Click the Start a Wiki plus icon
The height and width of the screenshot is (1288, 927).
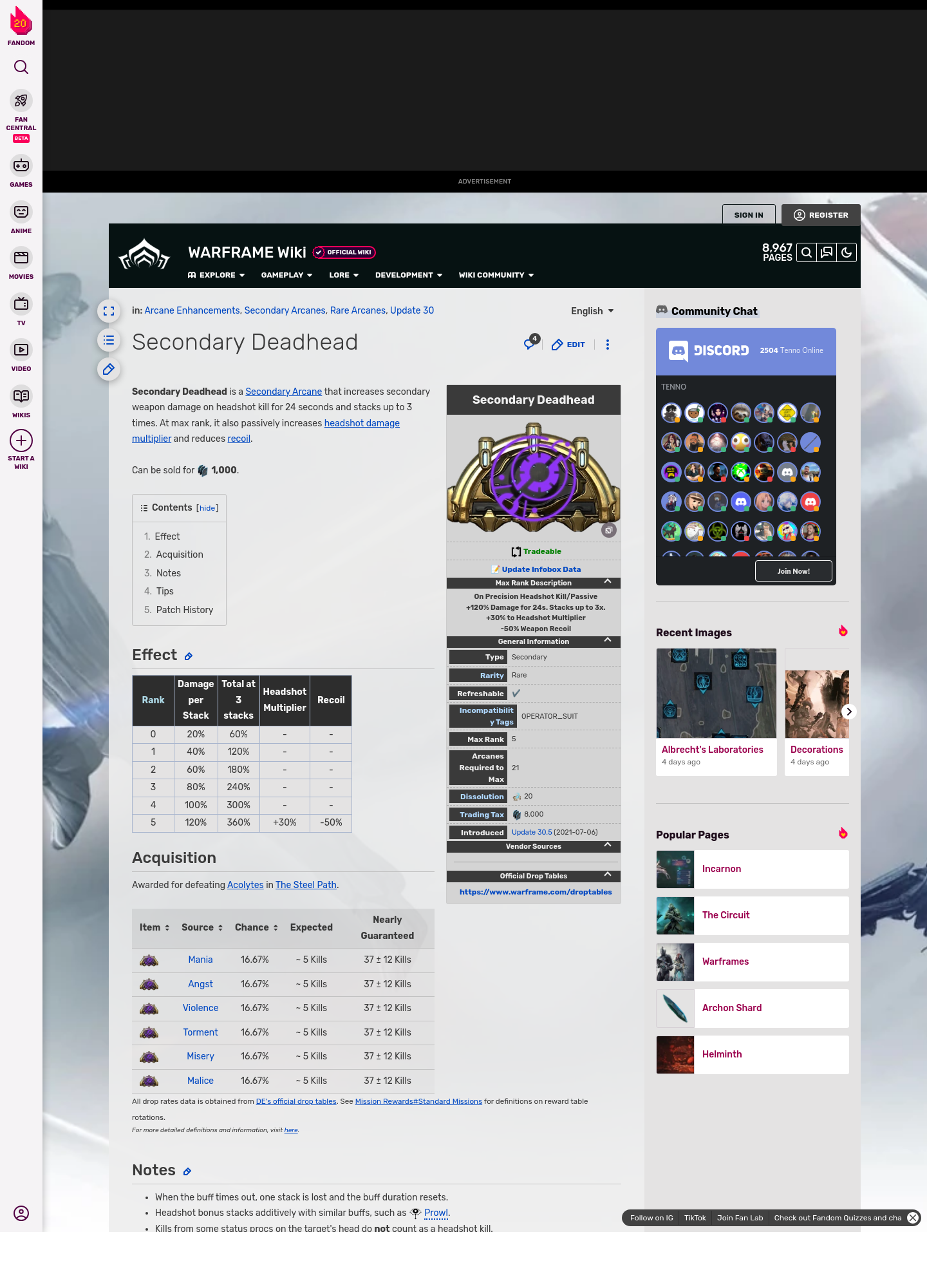(21, 440)
